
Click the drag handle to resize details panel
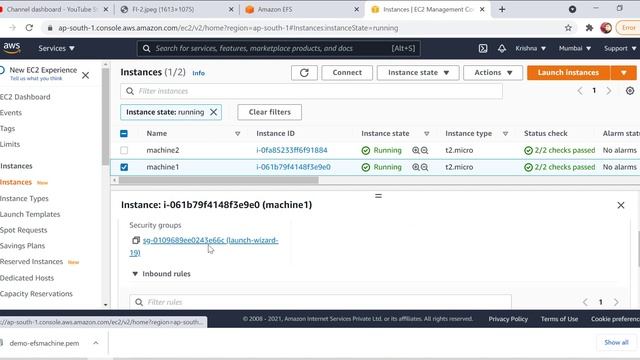(x=378, y=196)
